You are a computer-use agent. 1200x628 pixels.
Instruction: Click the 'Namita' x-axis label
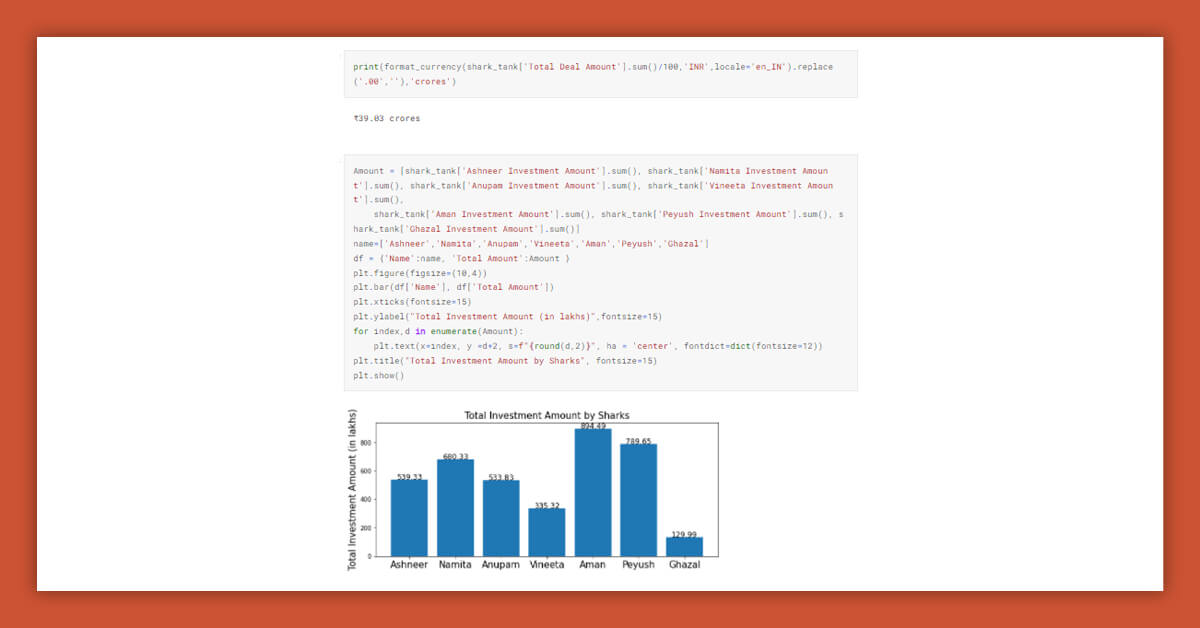pyautogui.click(x=455, y=565)
